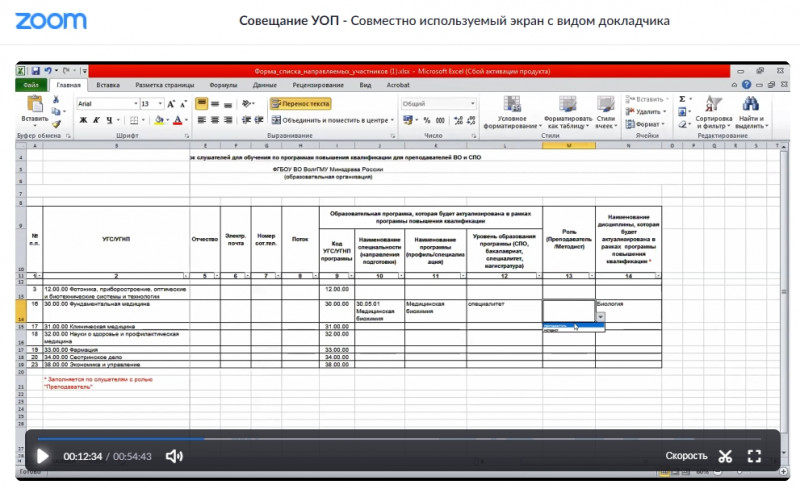Open the Разметка страницы ribbon tab

click(164, 85)
